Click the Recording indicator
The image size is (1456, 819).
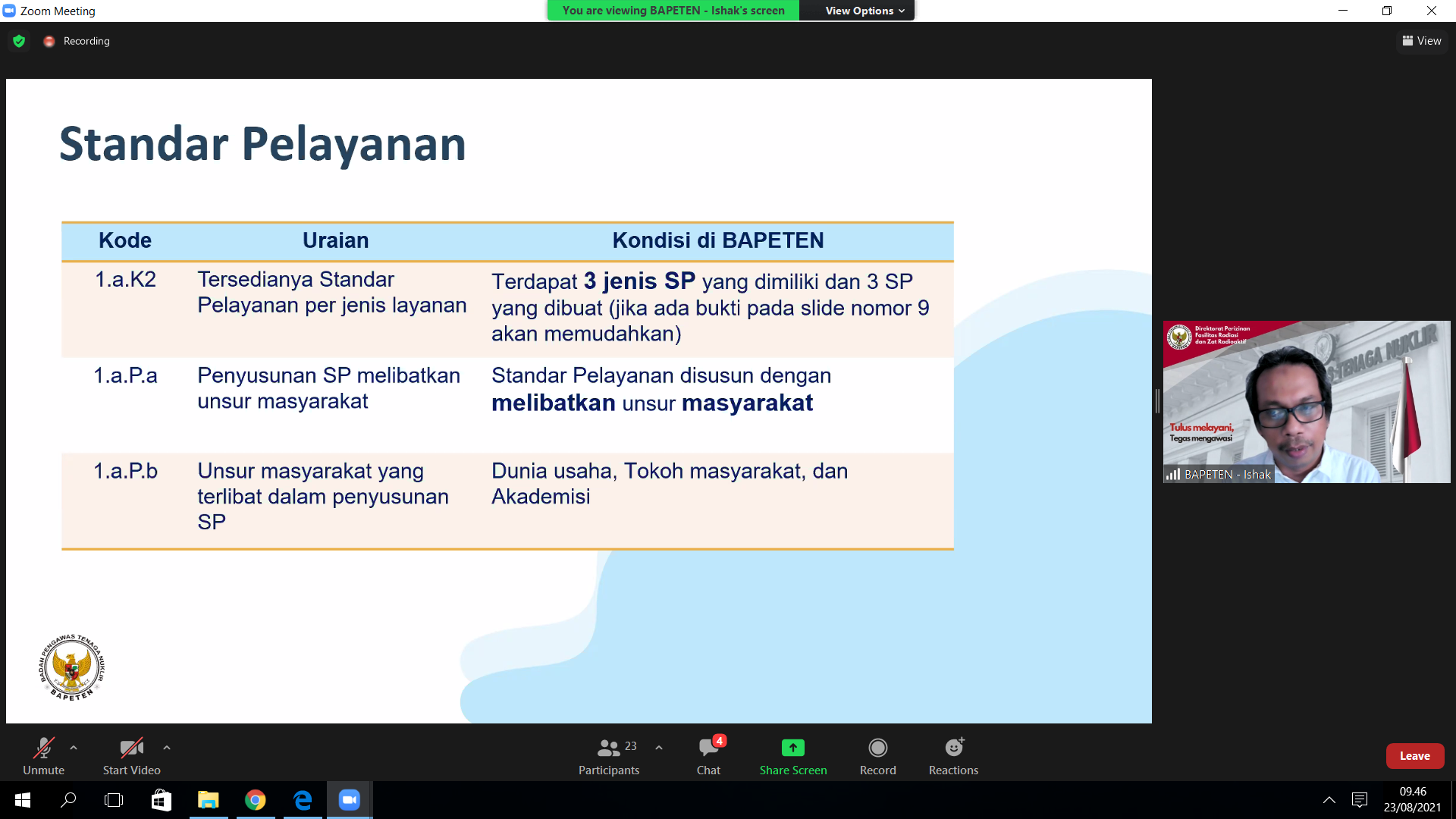coord(77,42)
